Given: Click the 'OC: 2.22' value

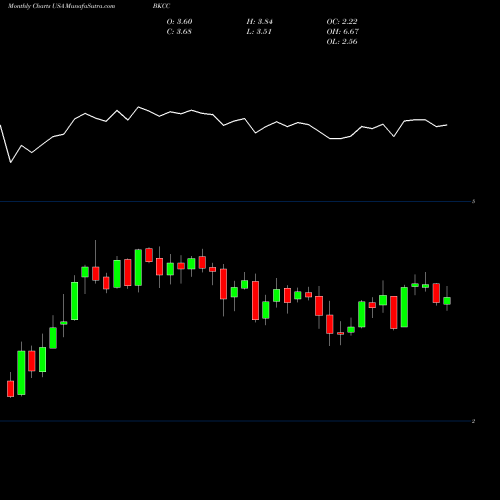Looking at the screenshot, I should pos(342,22).
